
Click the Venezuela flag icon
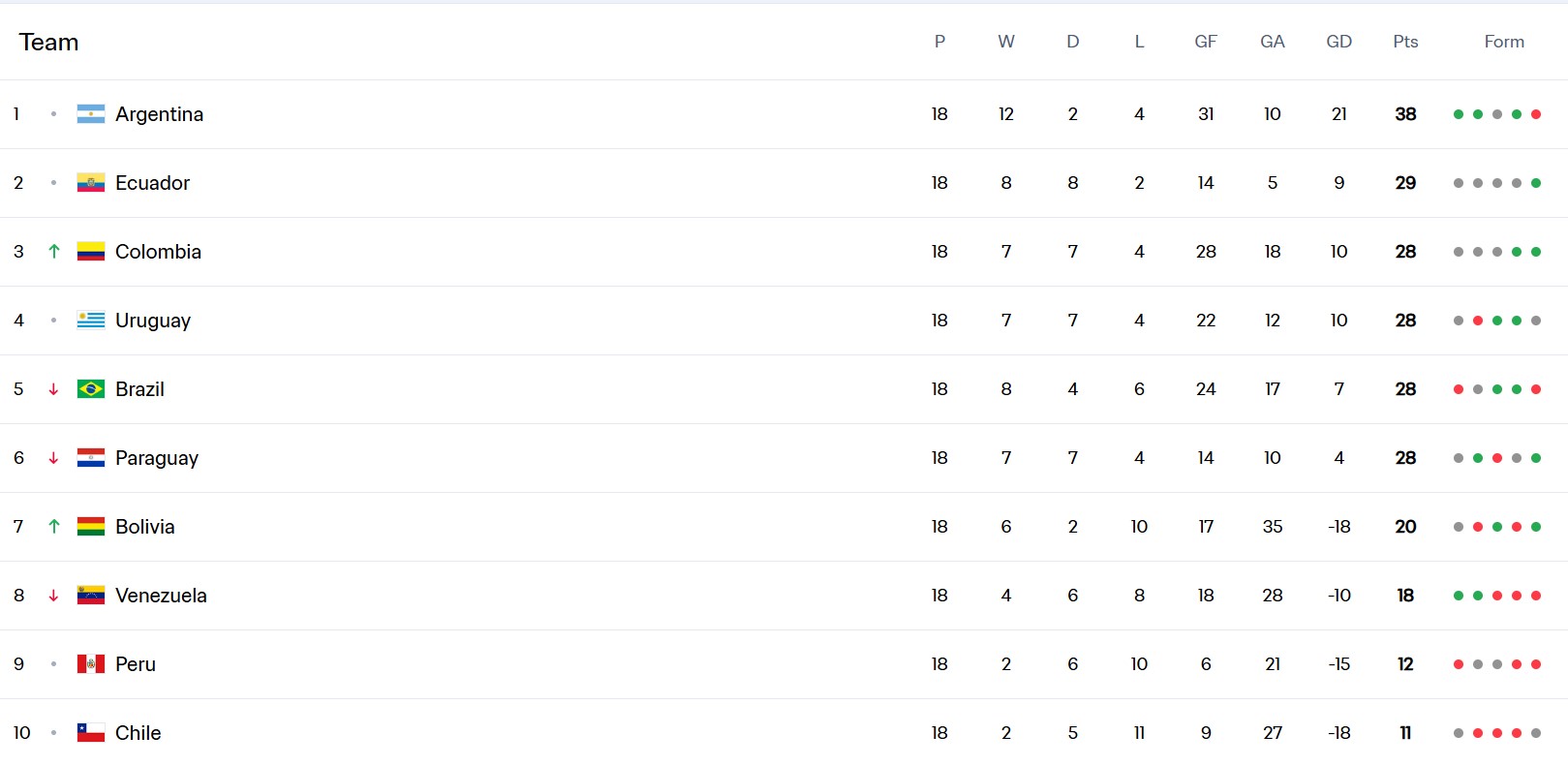[91, 596]
